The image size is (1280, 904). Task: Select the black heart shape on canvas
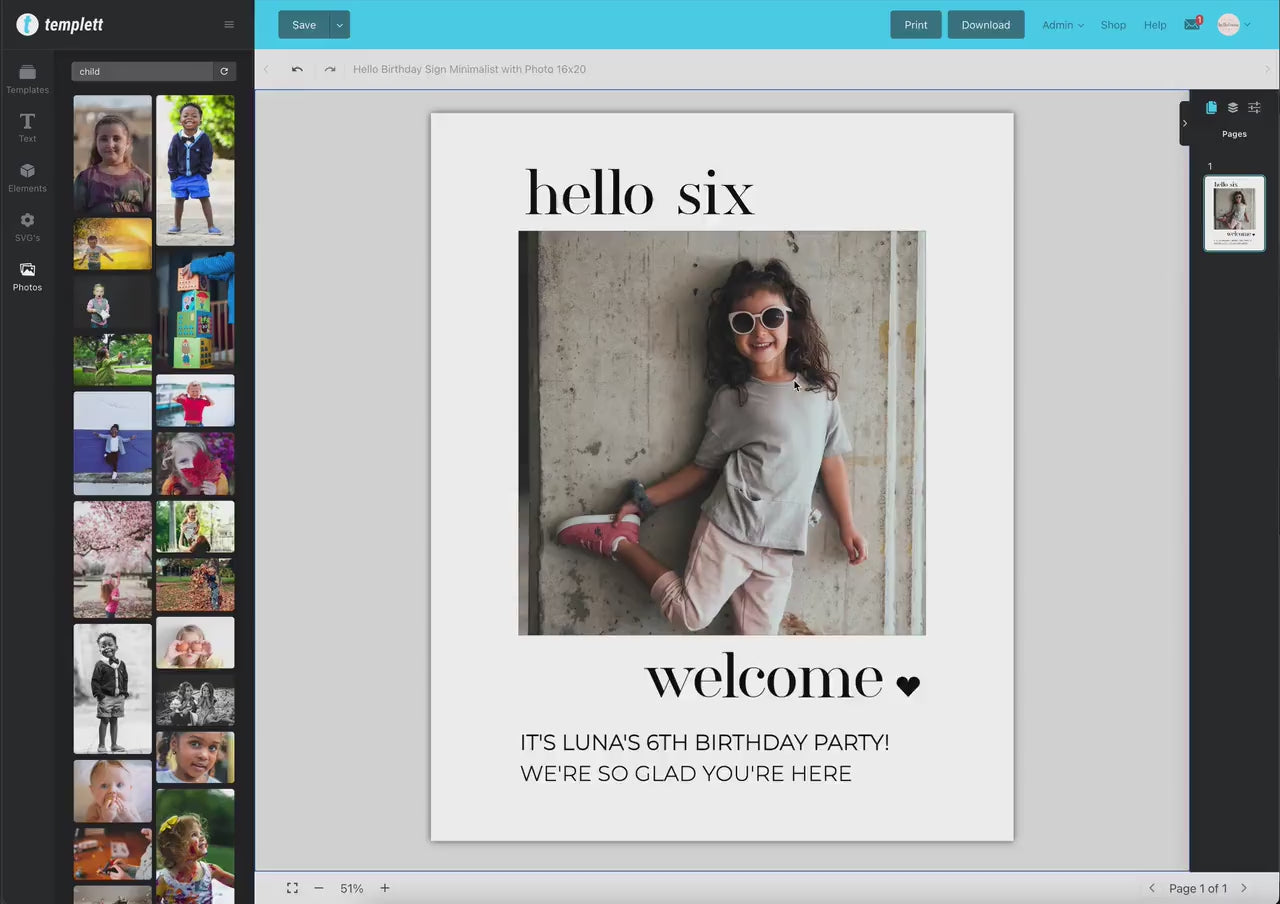(x=908, y=686)
